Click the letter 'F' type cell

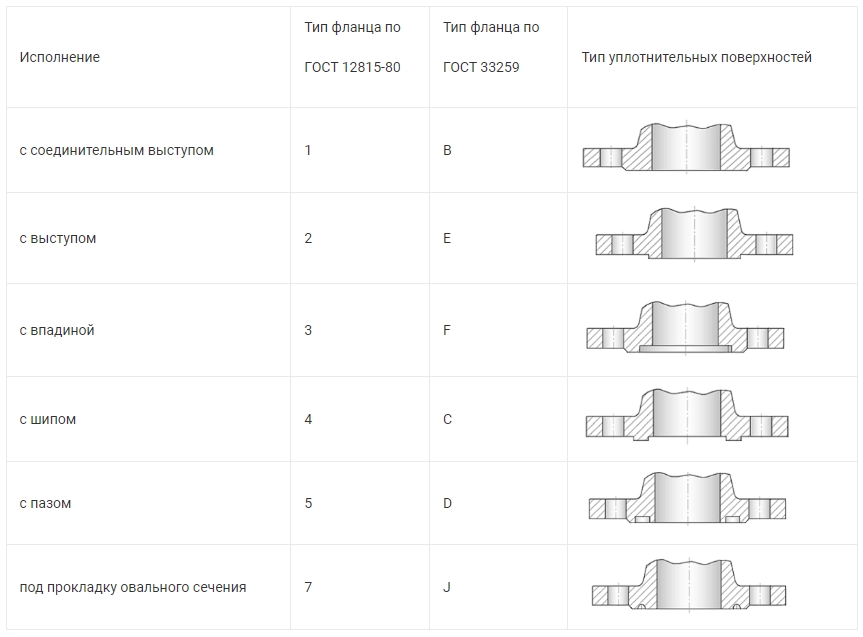pos(447,330)
